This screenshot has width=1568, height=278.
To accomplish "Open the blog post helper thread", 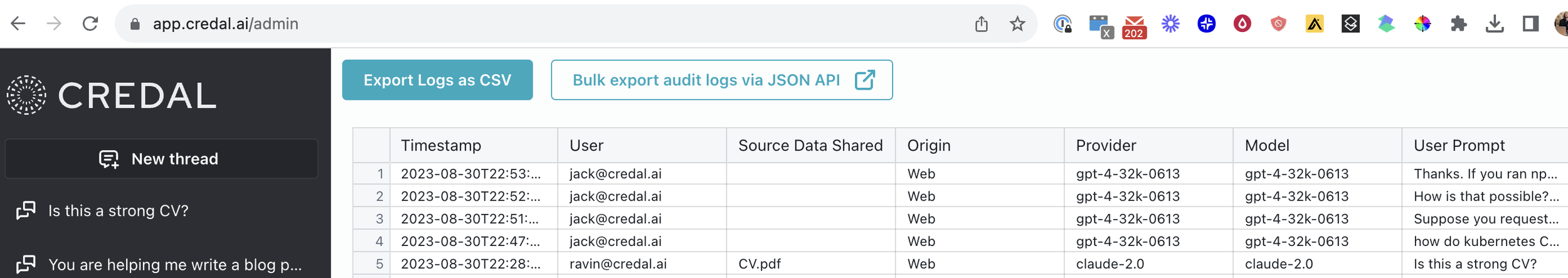I will click(x=174, y=265).
